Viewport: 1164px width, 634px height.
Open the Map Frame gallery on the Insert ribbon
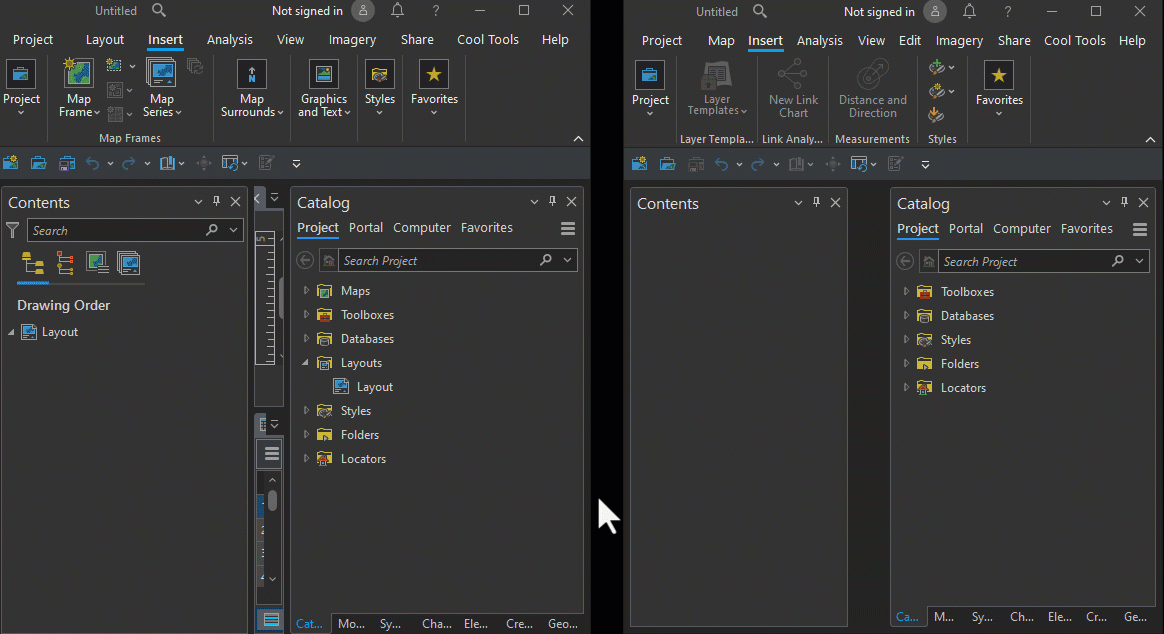click(x=78, y=88)
